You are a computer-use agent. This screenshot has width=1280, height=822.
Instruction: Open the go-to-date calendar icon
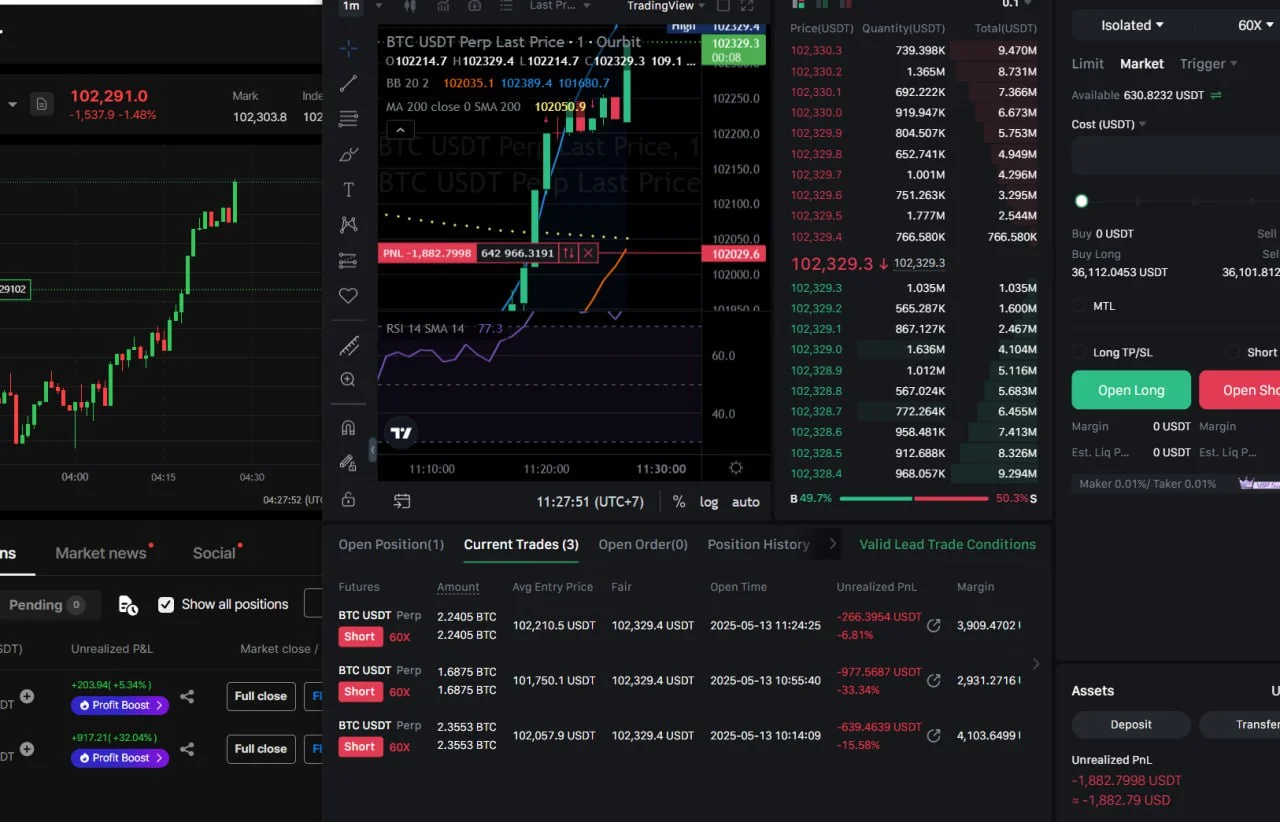pyautogui.click(x=402, y=501)
